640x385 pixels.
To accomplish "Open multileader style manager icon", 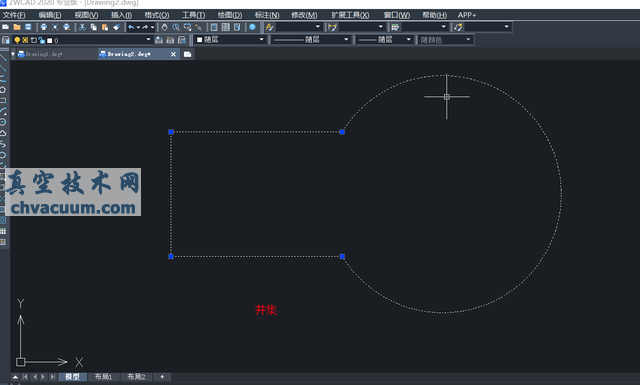I will point(458,27).
